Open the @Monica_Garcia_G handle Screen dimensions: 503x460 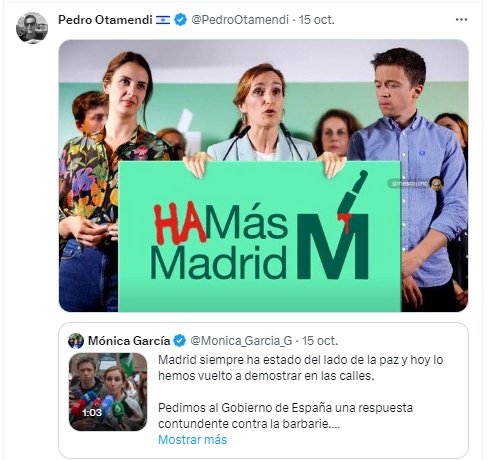click(241, 341)
